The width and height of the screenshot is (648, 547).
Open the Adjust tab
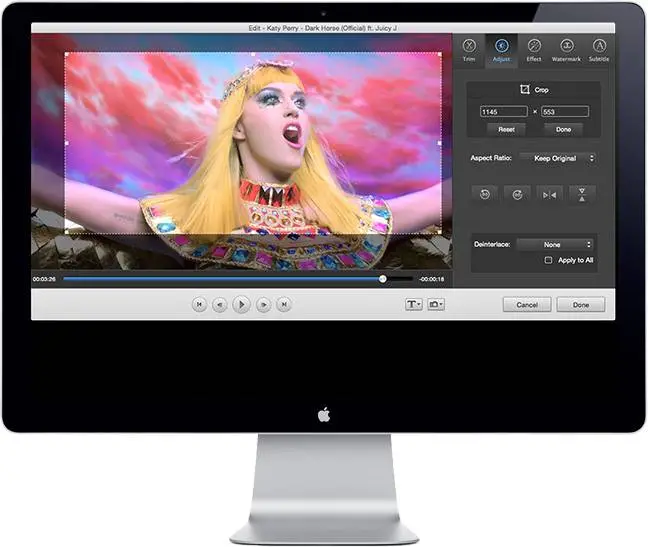pyautogui.click(x=501, y=50)
